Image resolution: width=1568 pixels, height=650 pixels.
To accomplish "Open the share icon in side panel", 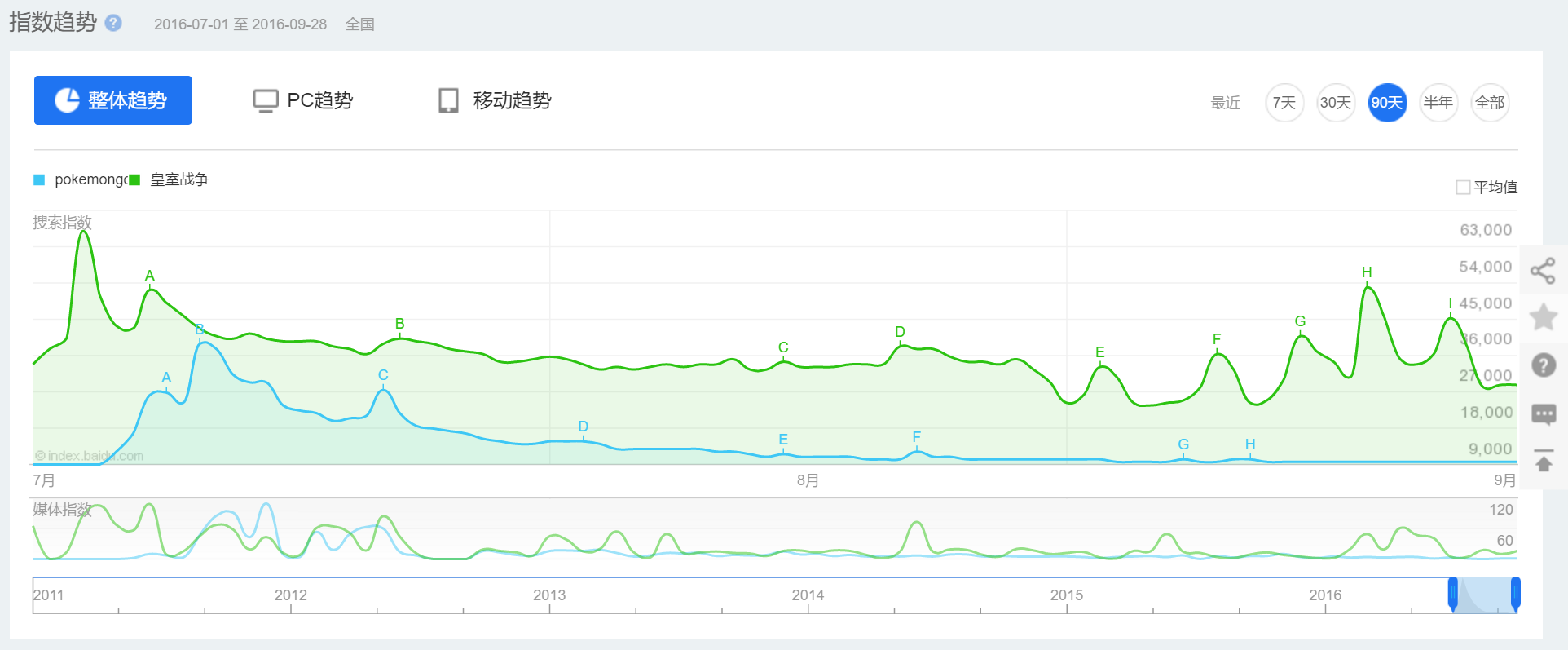I will (x=1543, y=271).
